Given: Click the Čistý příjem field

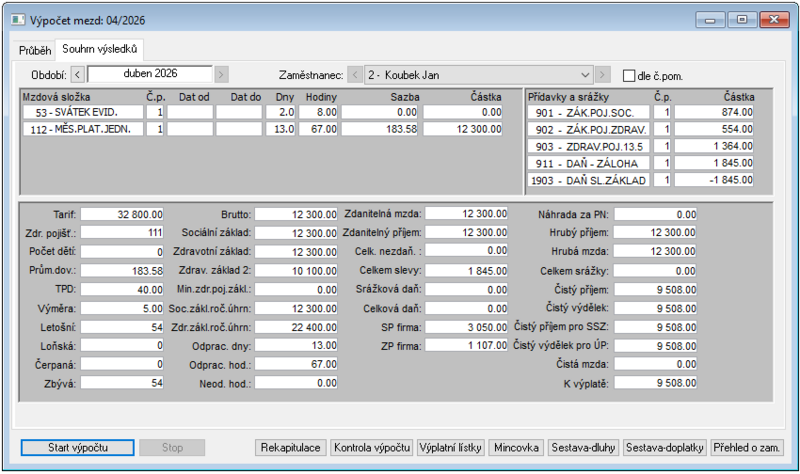Looking at the screenshot, I should pyautogui.click(x=656, y=289).
